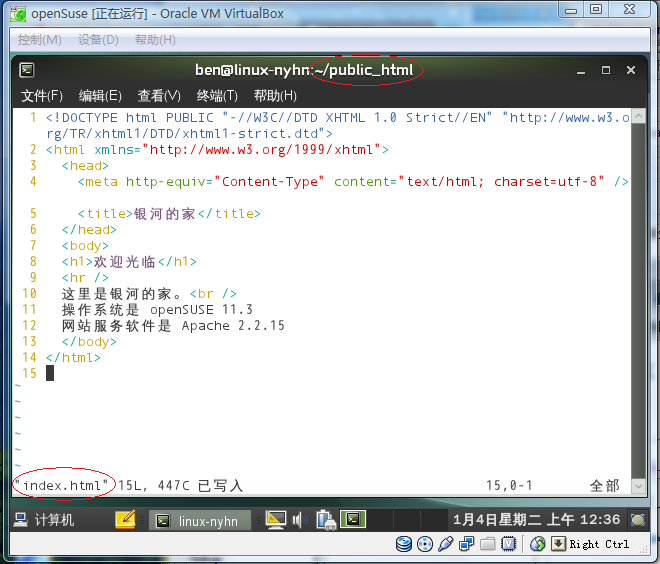Minimize the VirtualBox window
660x564 pixels.
[571, 9]
